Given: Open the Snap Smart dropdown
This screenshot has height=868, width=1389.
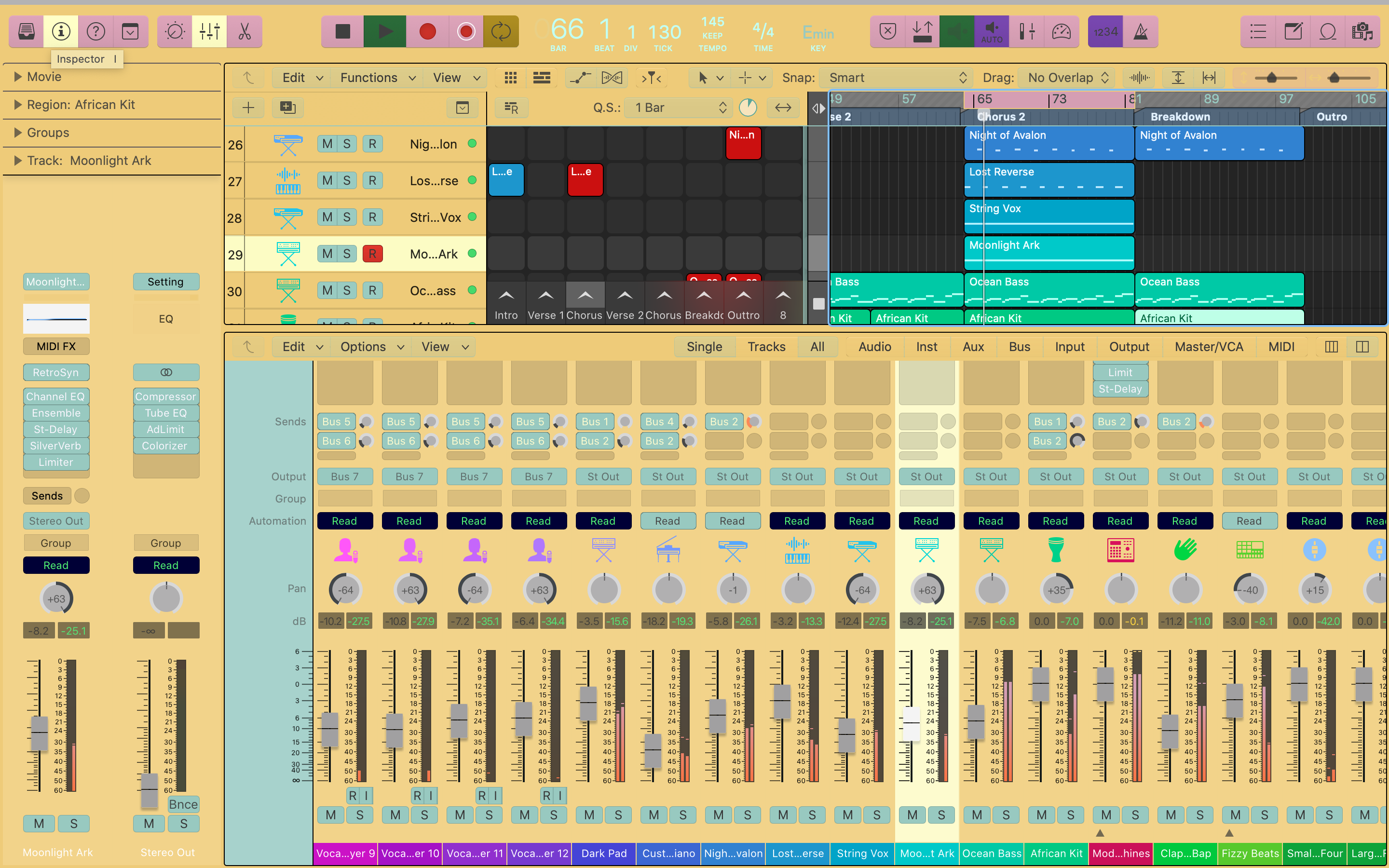Looking at the screenshot, I should [897, 78].
